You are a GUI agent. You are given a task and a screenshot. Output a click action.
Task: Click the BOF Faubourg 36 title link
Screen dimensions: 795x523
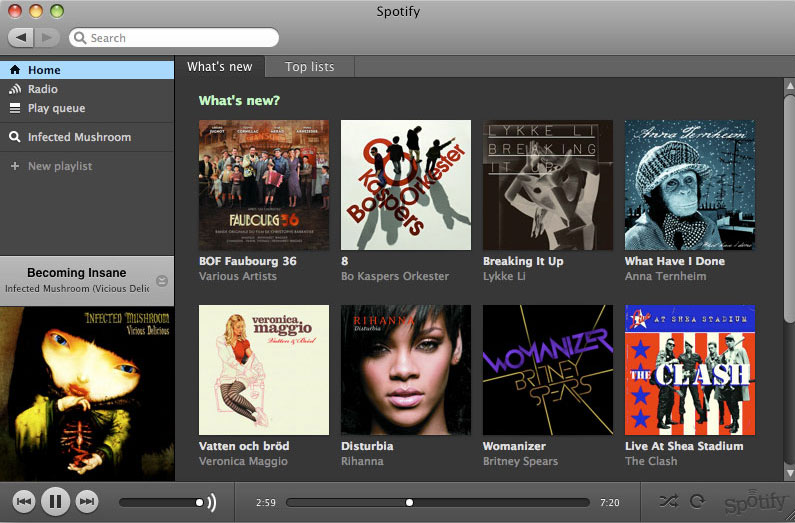(x=247, y=261)
